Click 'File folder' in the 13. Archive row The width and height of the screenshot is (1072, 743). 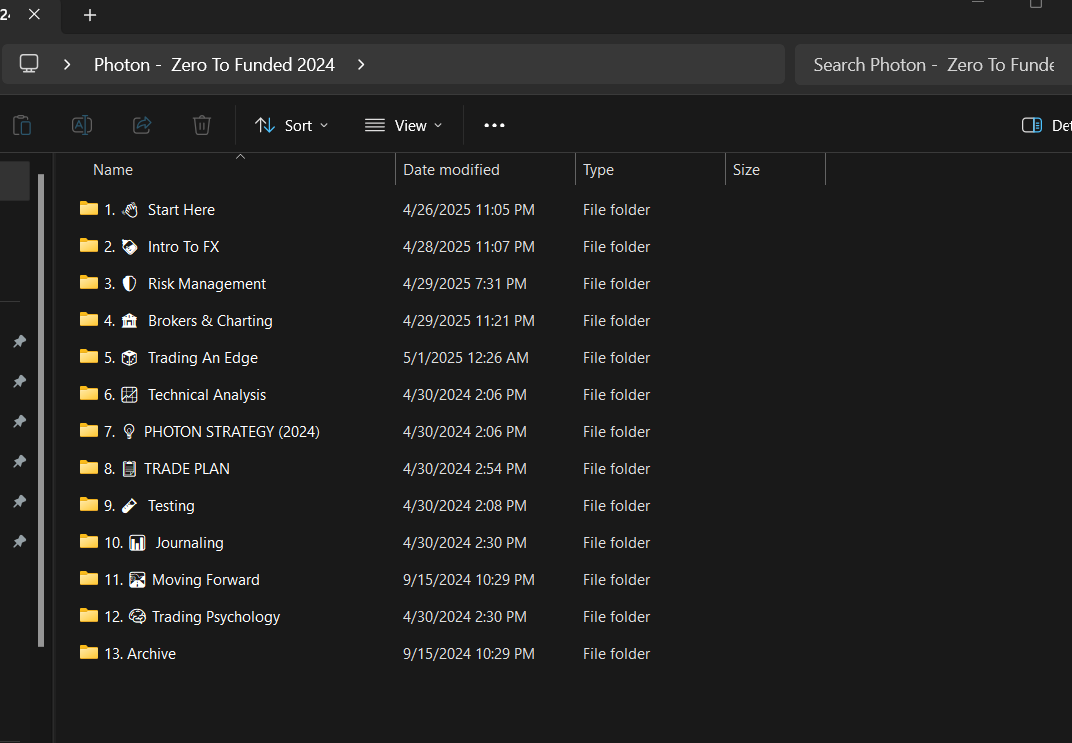click(x=616, y=653)
